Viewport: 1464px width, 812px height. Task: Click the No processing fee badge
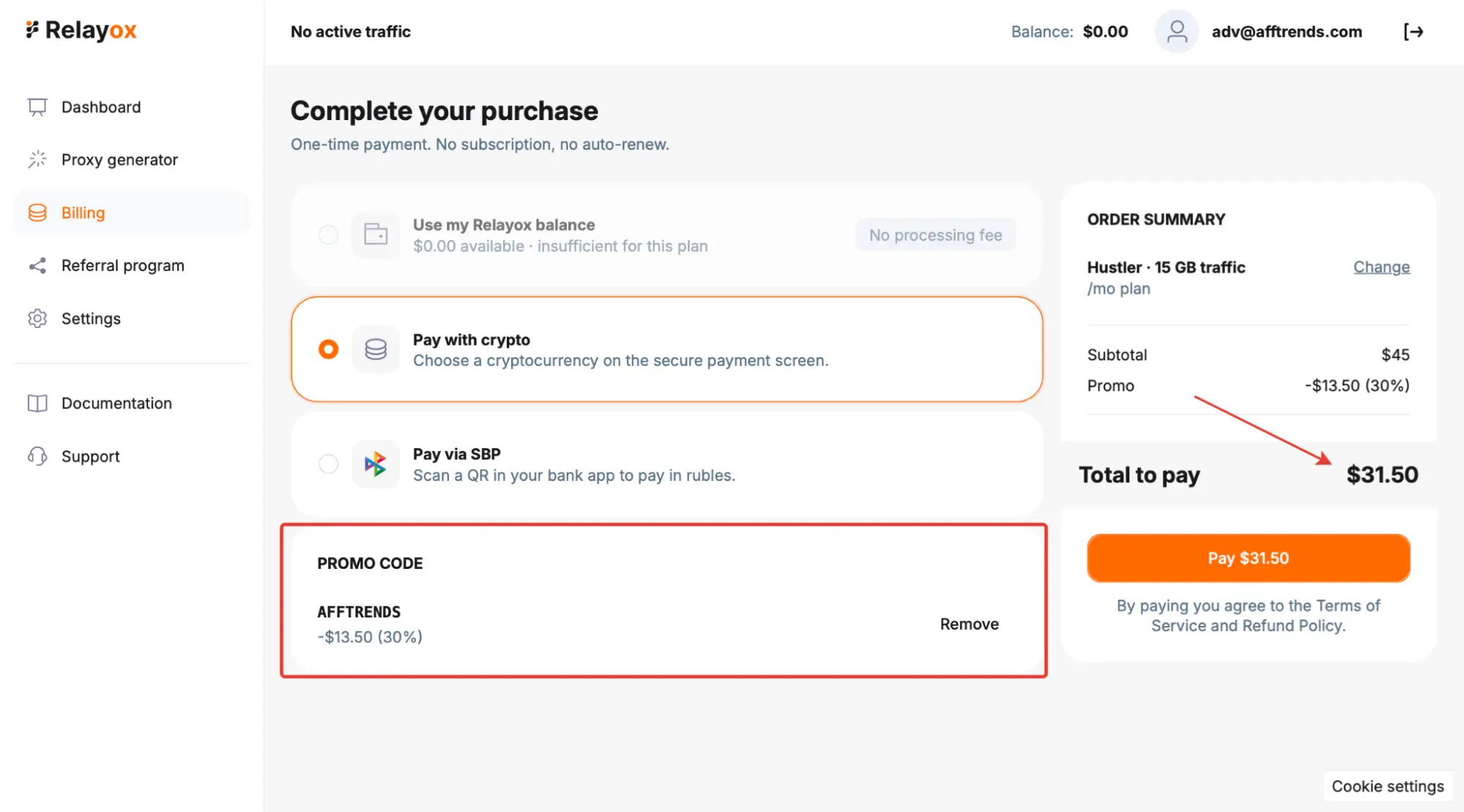point(935,235)
